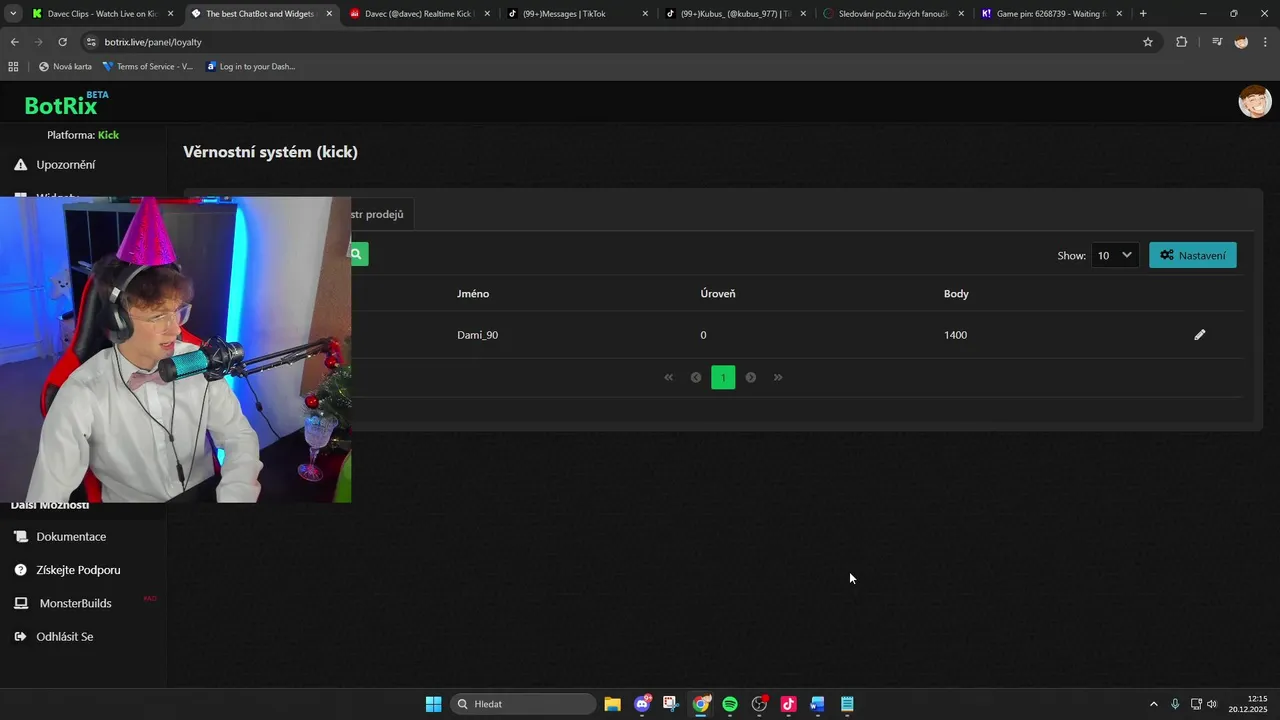Bookmark this page with star icon
The height and width of the screenshot is (720, 1280).
(x=1148, y=42)
